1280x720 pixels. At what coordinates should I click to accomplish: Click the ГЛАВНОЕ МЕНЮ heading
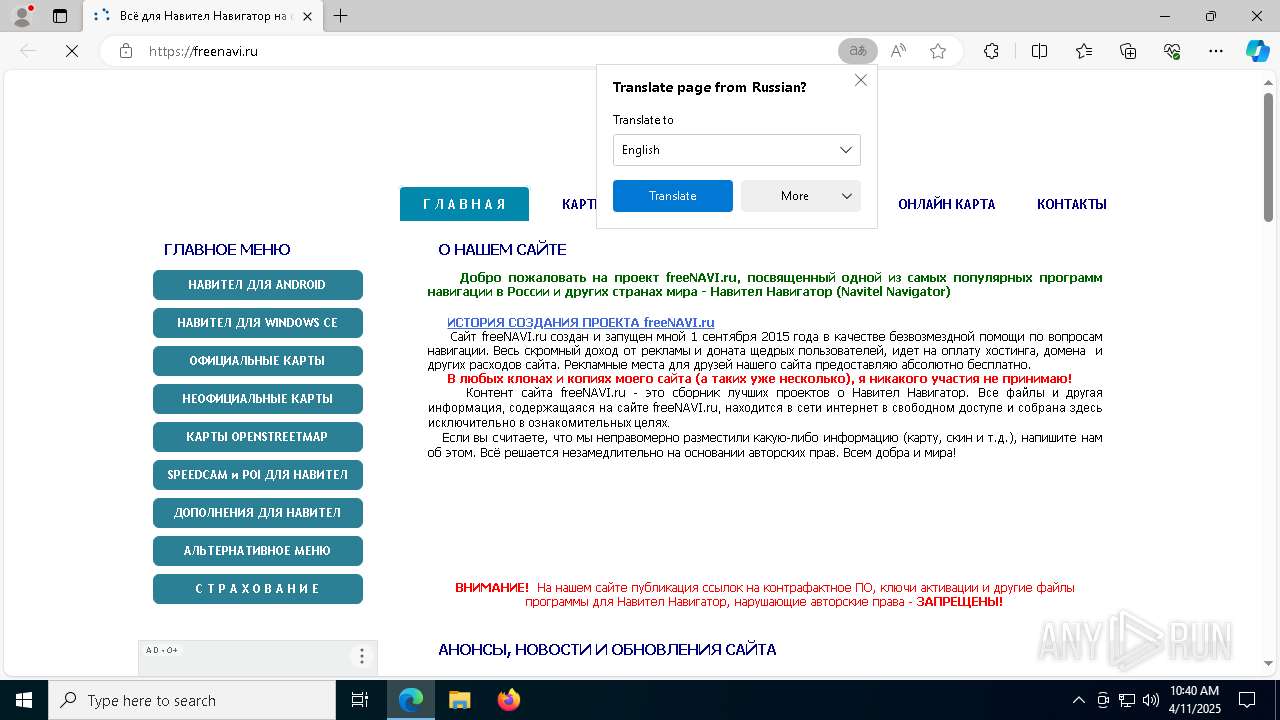point(227,250)
